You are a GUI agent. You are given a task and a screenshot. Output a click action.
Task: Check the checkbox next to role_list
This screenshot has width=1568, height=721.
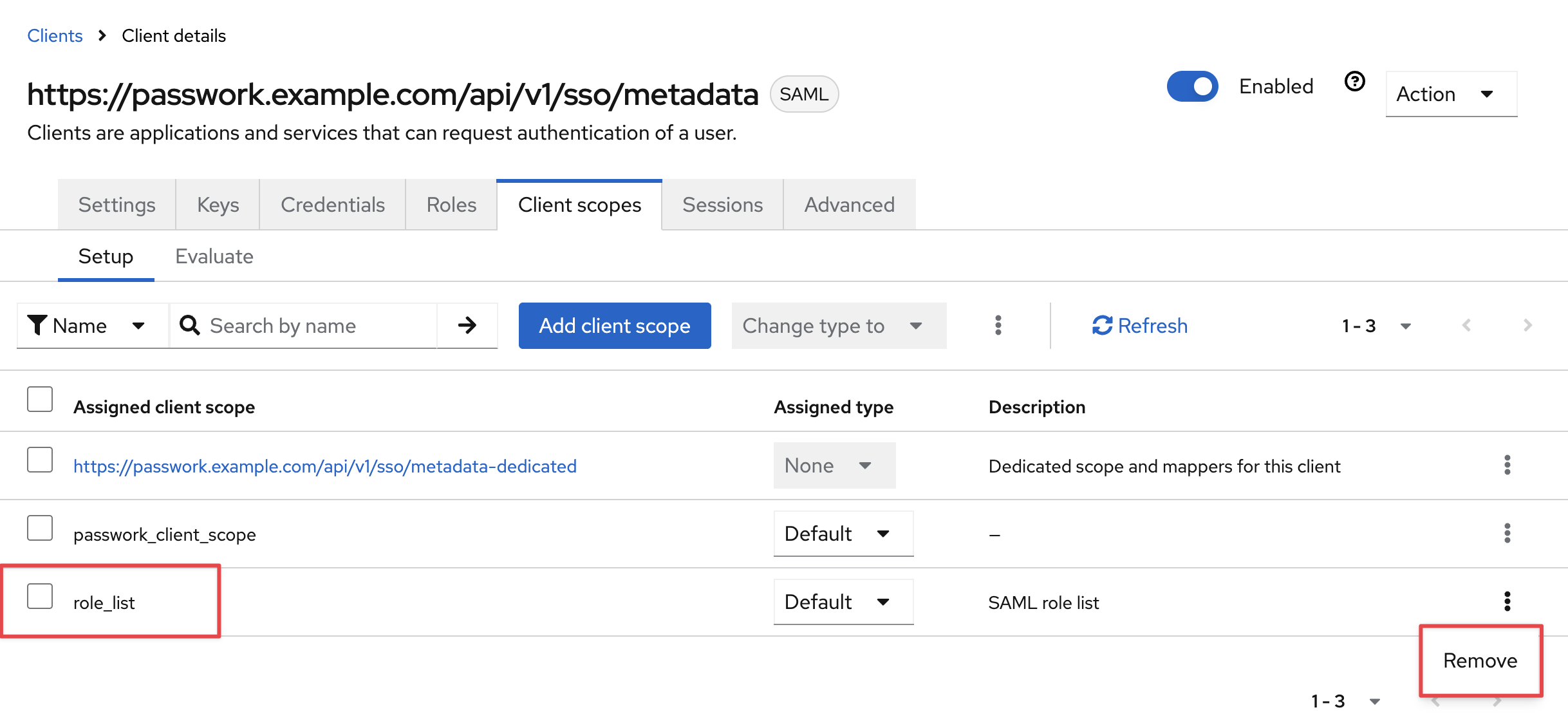[39, 597]
